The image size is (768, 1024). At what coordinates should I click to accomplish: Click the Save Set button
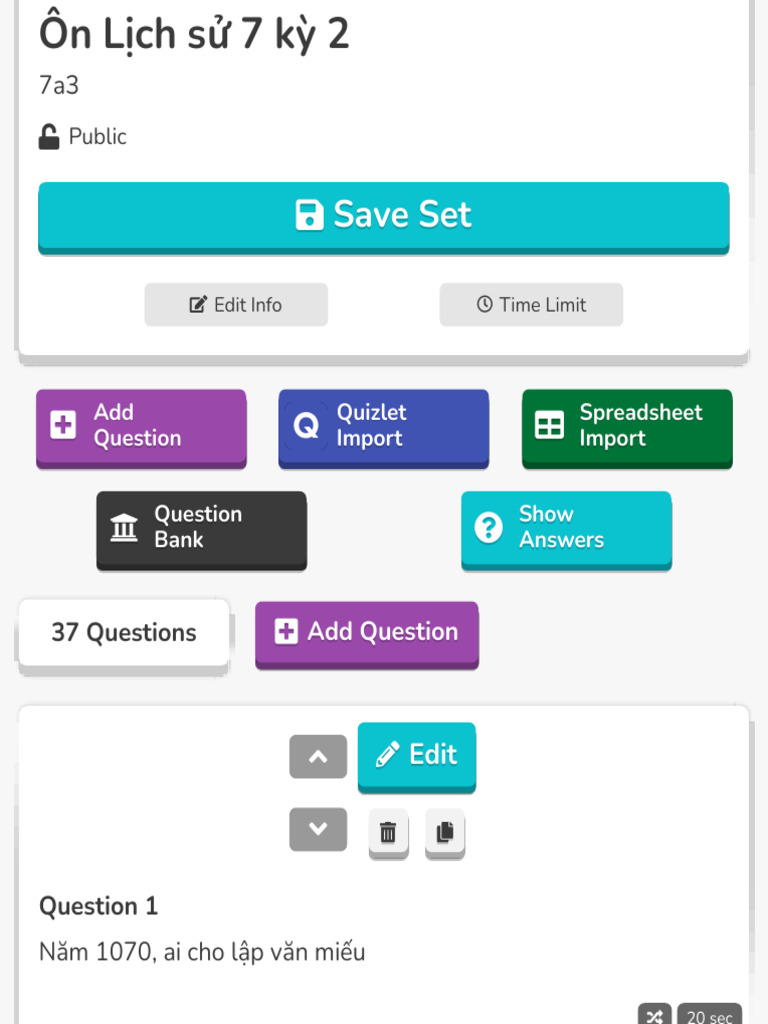tap(383, 215)
